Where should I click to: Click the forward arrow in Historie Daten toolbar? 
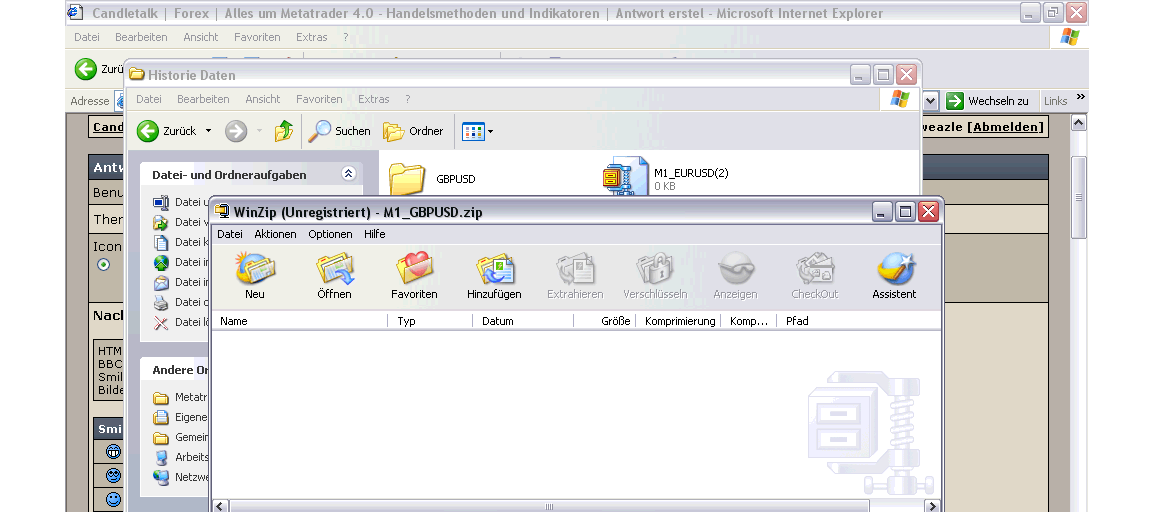[x=236, y=131]
